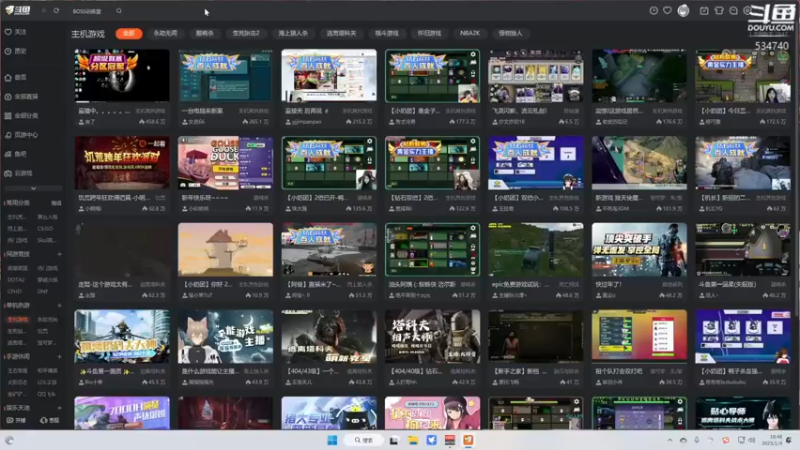Screen dimensions: 800x450
Task: Open the Goose Goose Duck stream thumbnail
Action: point(226,163)
